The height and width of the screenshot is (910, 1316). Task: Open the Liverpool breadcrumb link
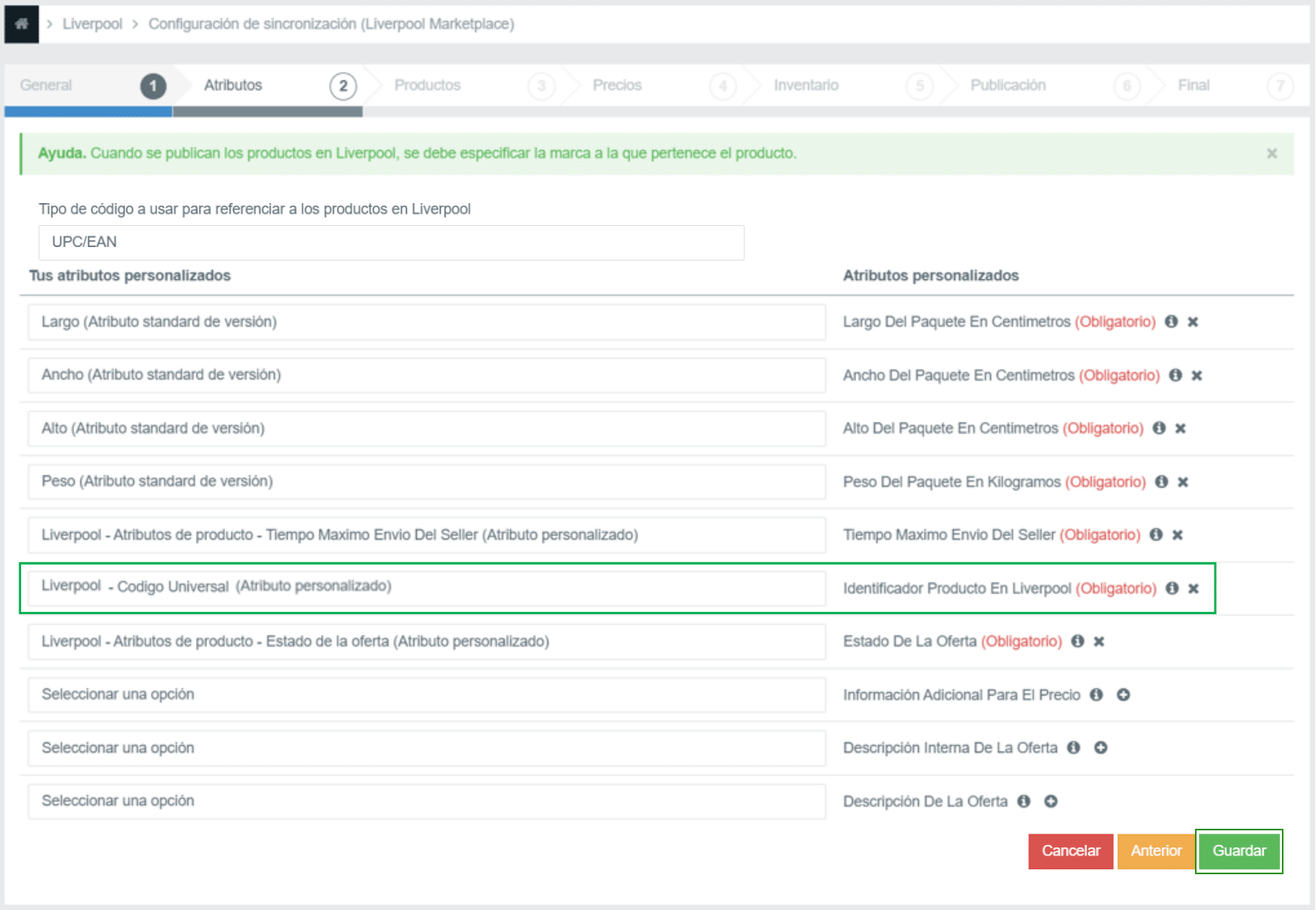tap(92, 24)
